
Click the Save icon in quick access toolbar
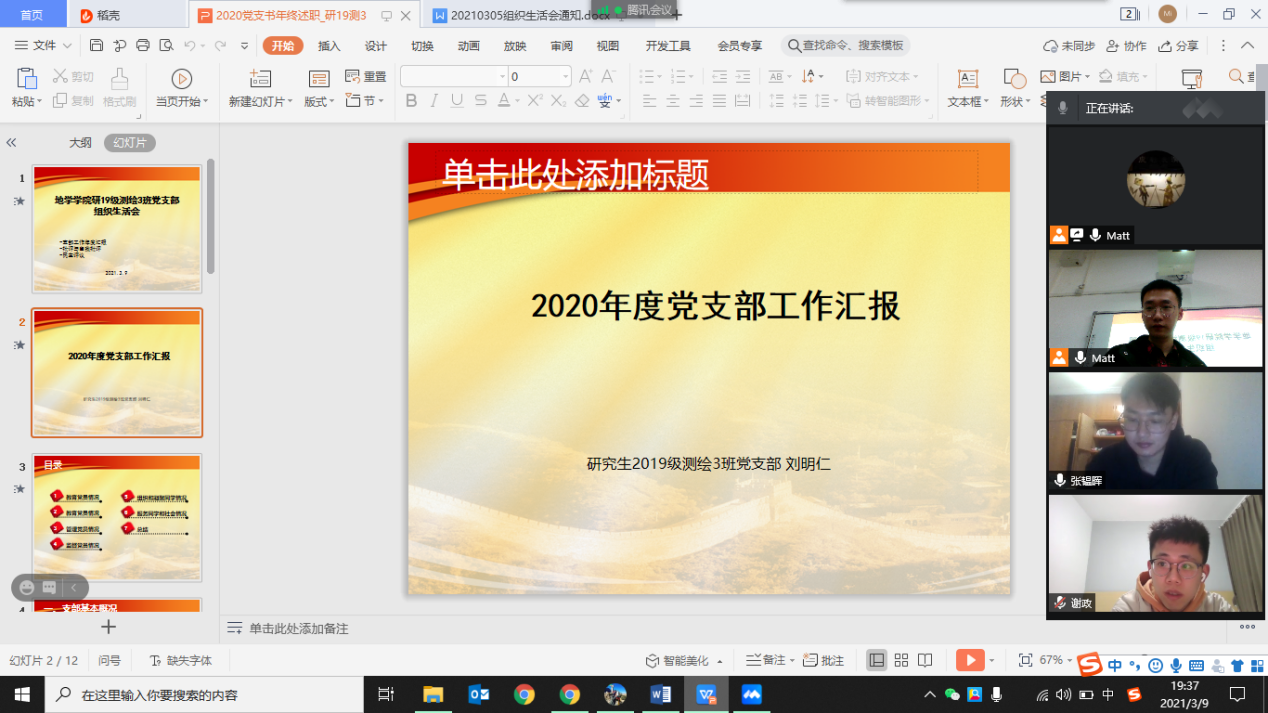point(96,45)
